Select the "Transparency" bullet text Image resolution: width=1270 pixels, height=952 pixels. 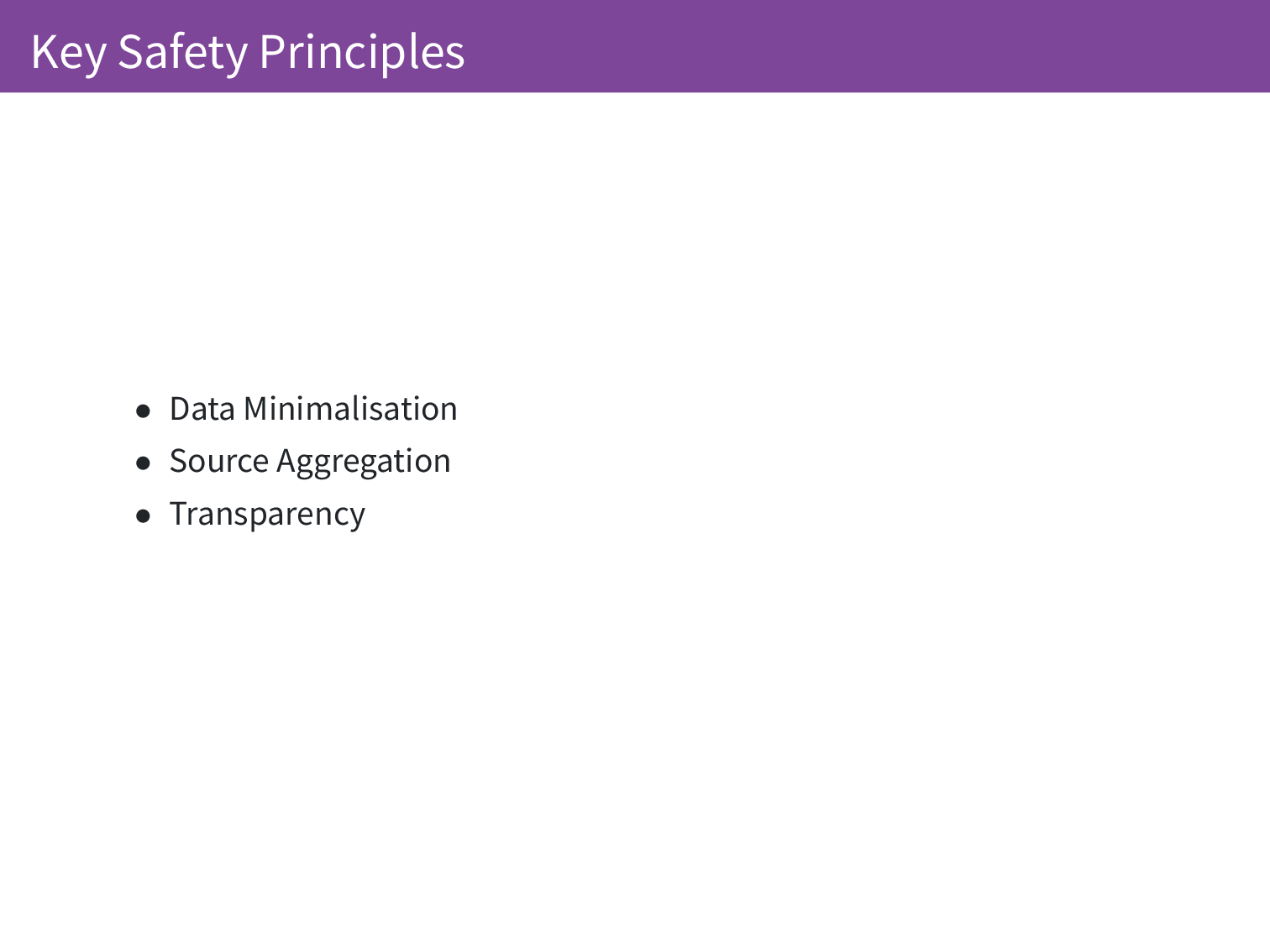click(x=267, y=514)
